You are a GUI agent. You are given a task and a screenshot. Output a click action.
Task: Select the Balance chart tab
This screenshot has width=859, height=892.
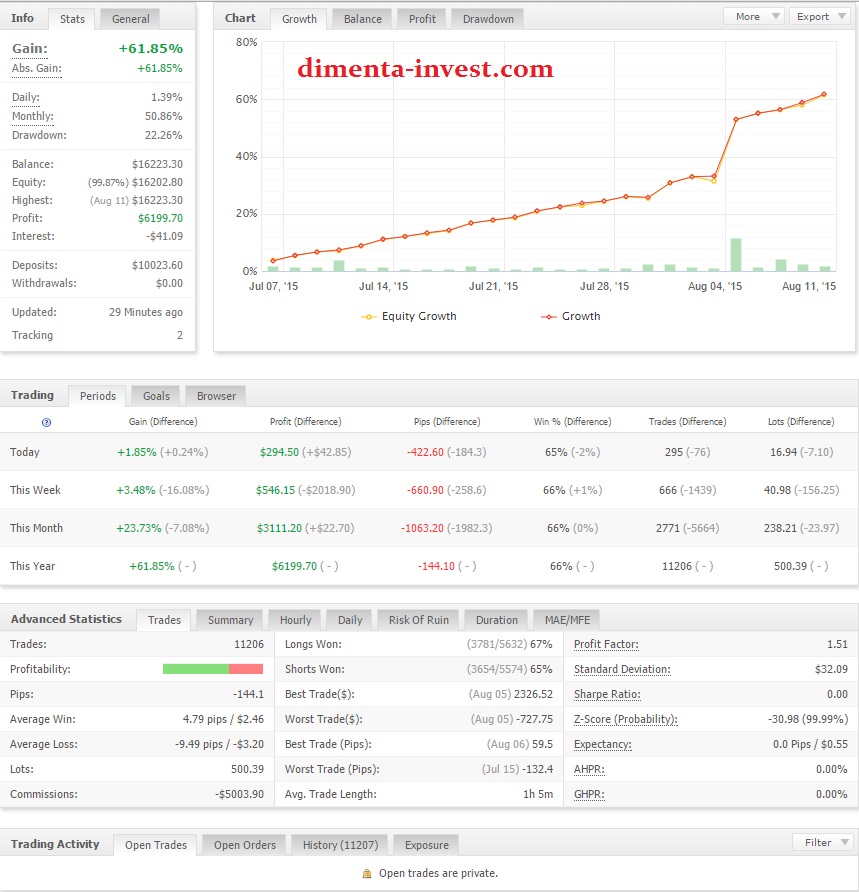coord(362,19)
